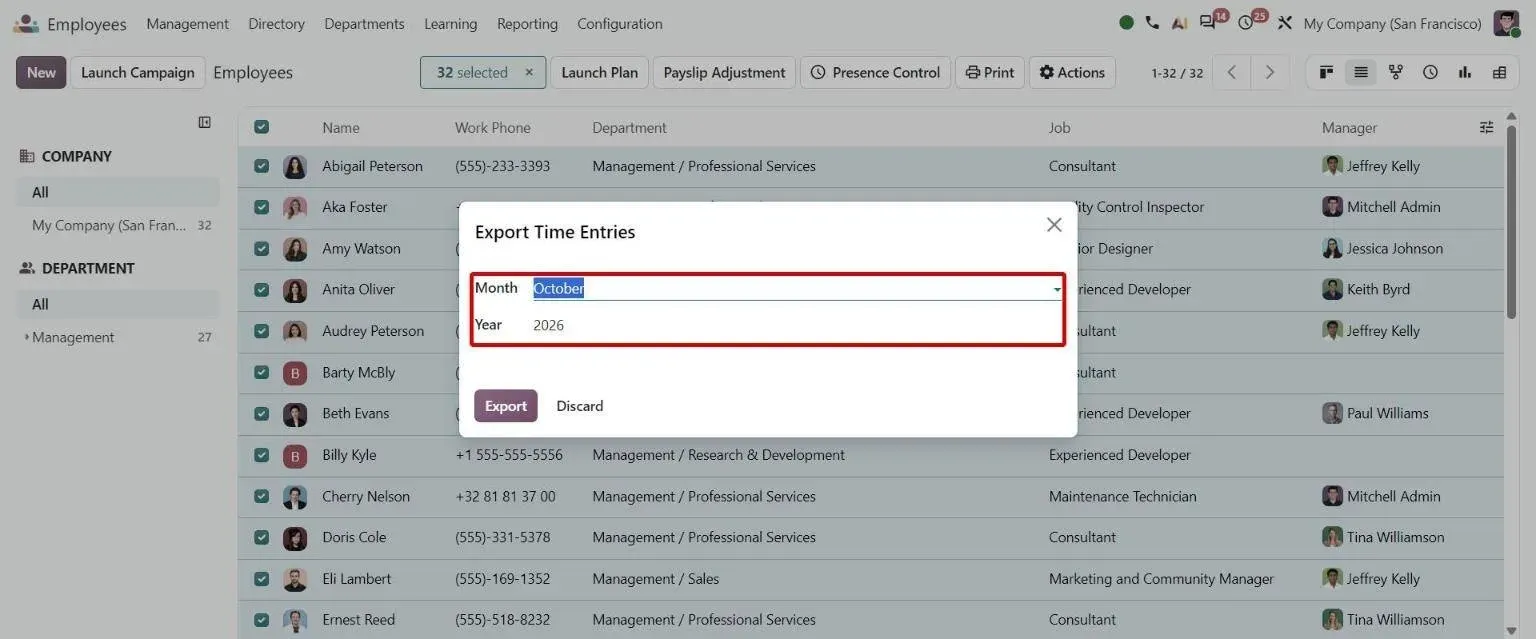Click Launch Campaign button
The width and height of the screenshot is (1536, 639).
click(138, 72)
